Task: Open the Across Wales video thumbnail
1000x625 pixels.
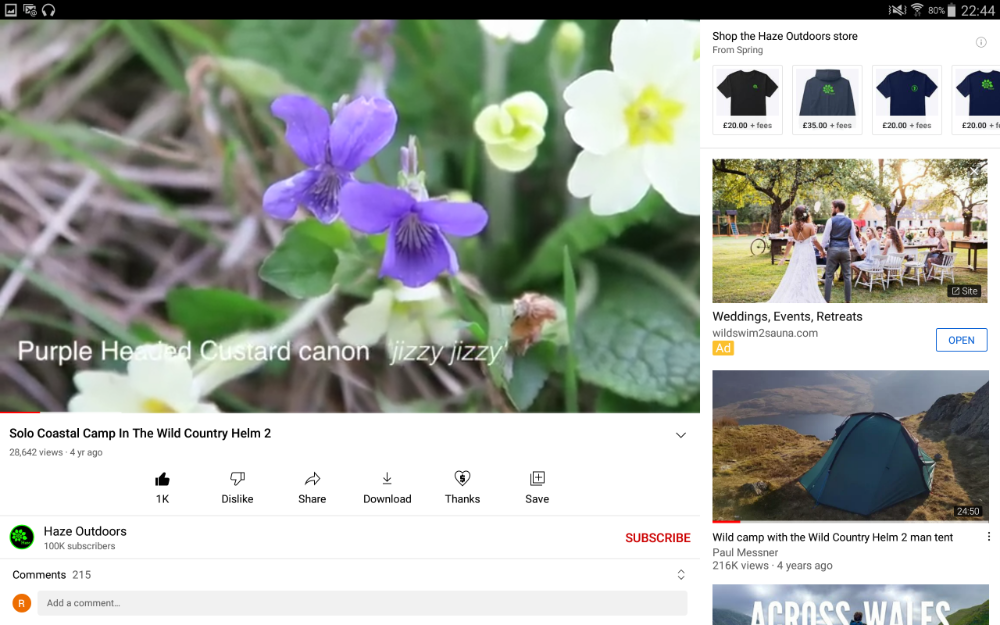Action: (850, 605)
